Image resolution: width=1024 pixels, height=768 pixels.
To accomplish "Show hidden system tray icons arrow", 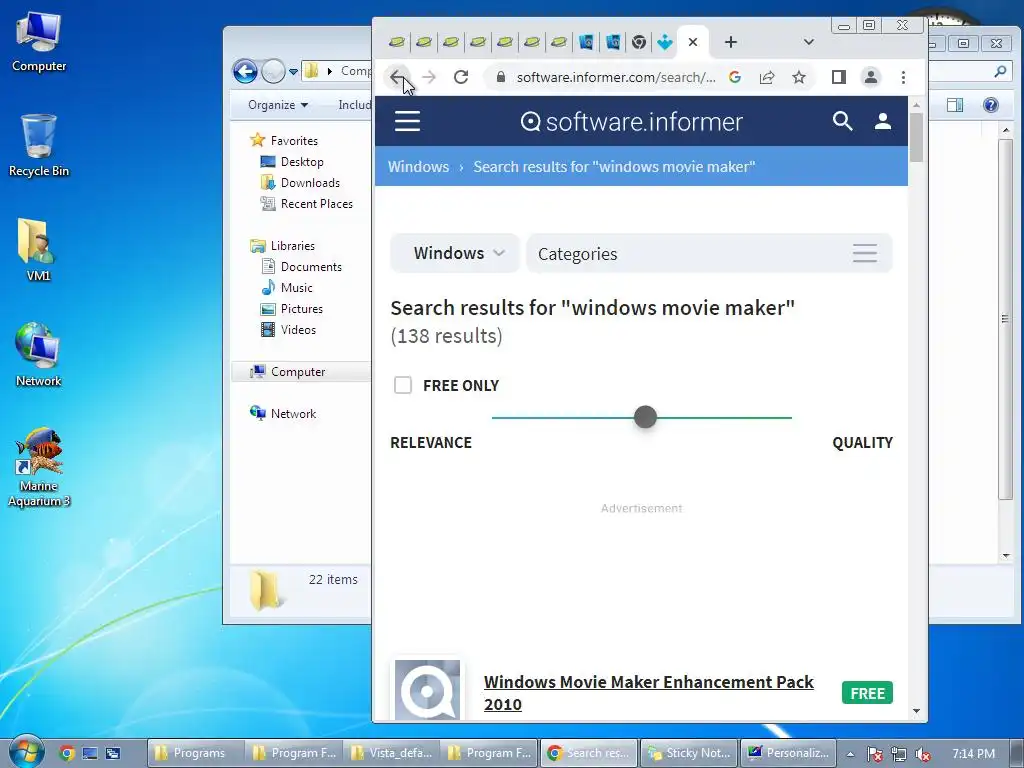I will pyautogui.click(x=850, y=754).
